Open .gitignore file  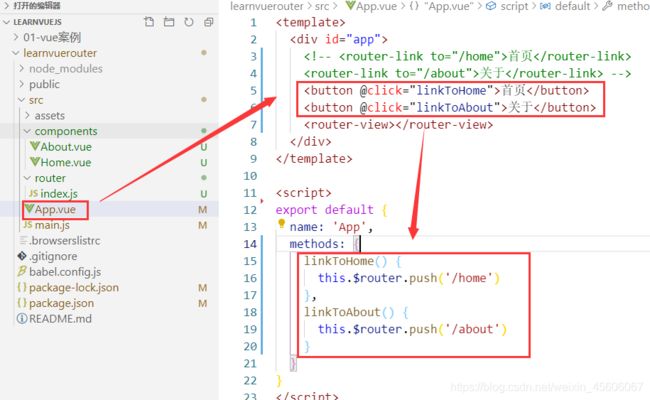[53, 256]
